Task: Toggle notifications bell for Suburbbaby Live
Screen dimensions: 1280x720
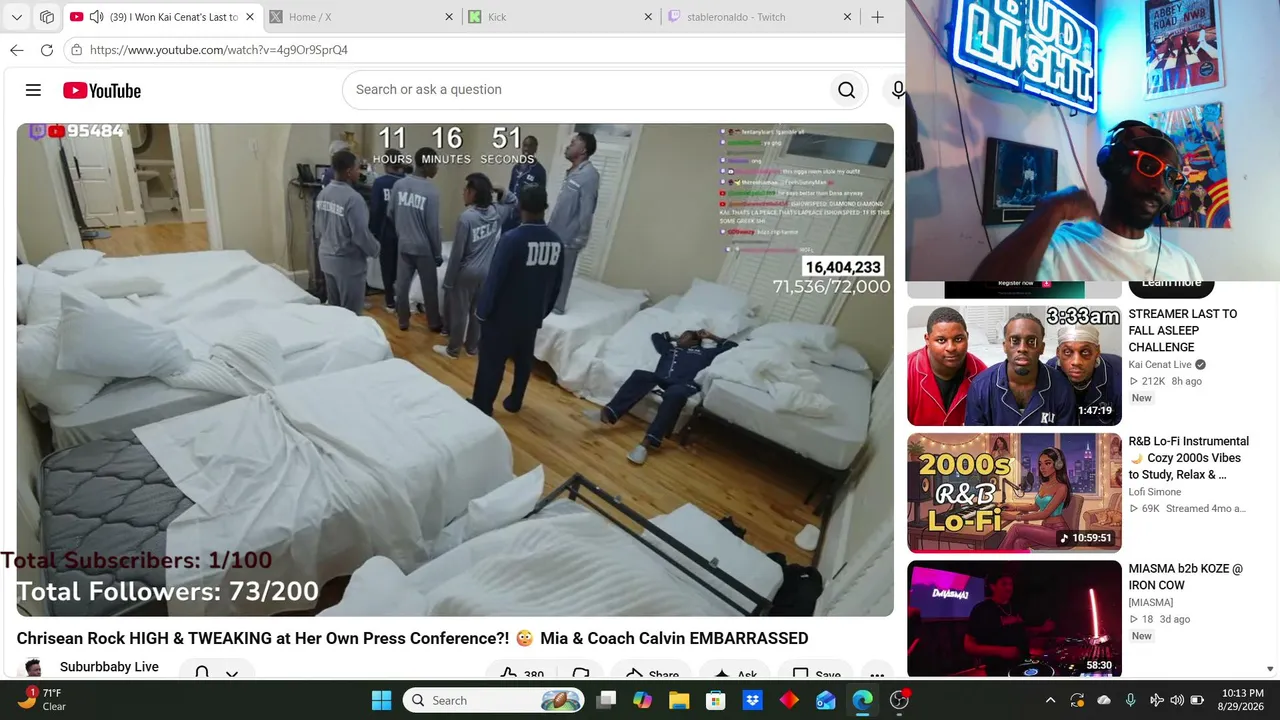Action: point(201,673)
